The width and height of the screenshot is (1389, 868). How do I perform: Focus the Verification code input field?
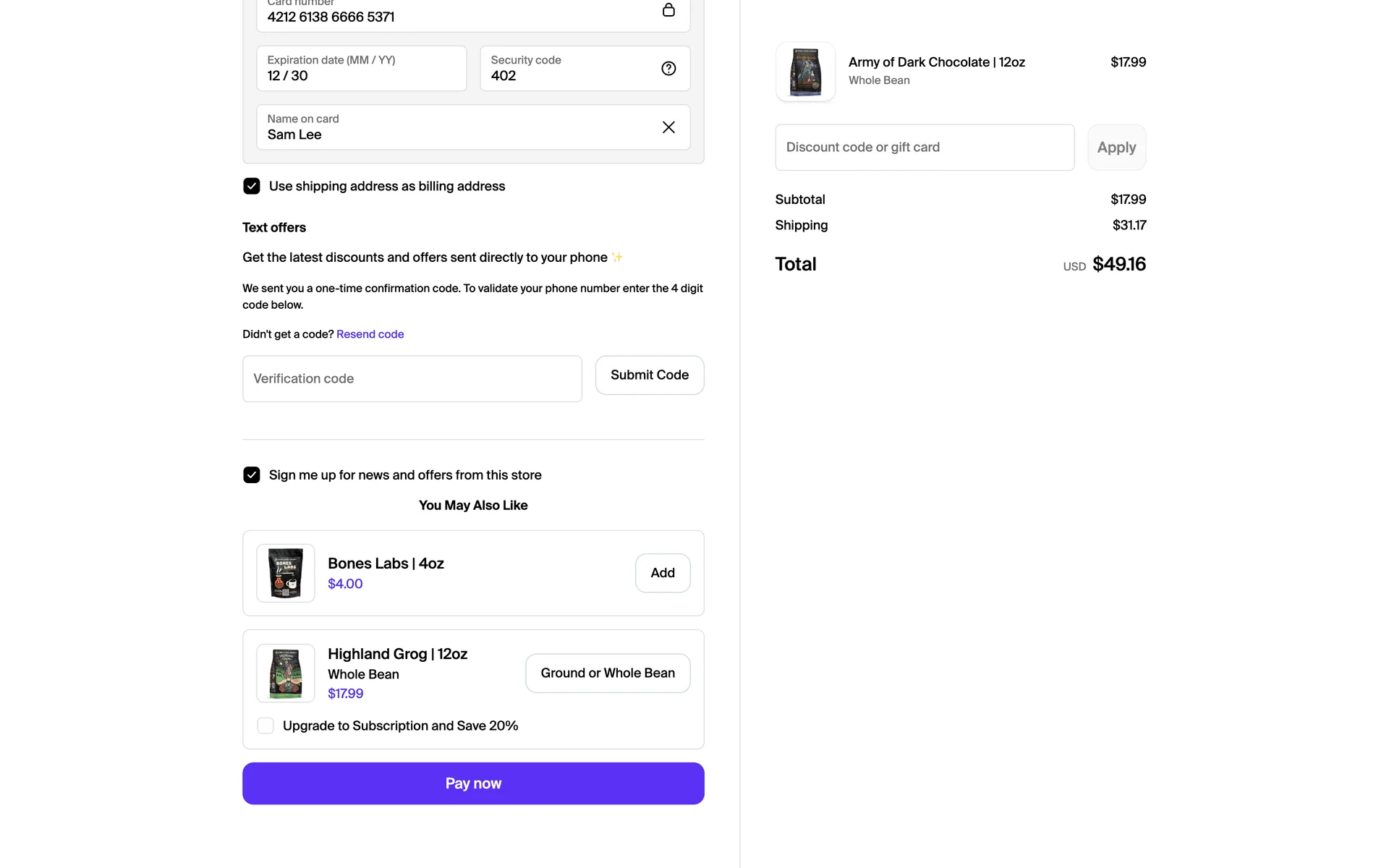(412, 379)
